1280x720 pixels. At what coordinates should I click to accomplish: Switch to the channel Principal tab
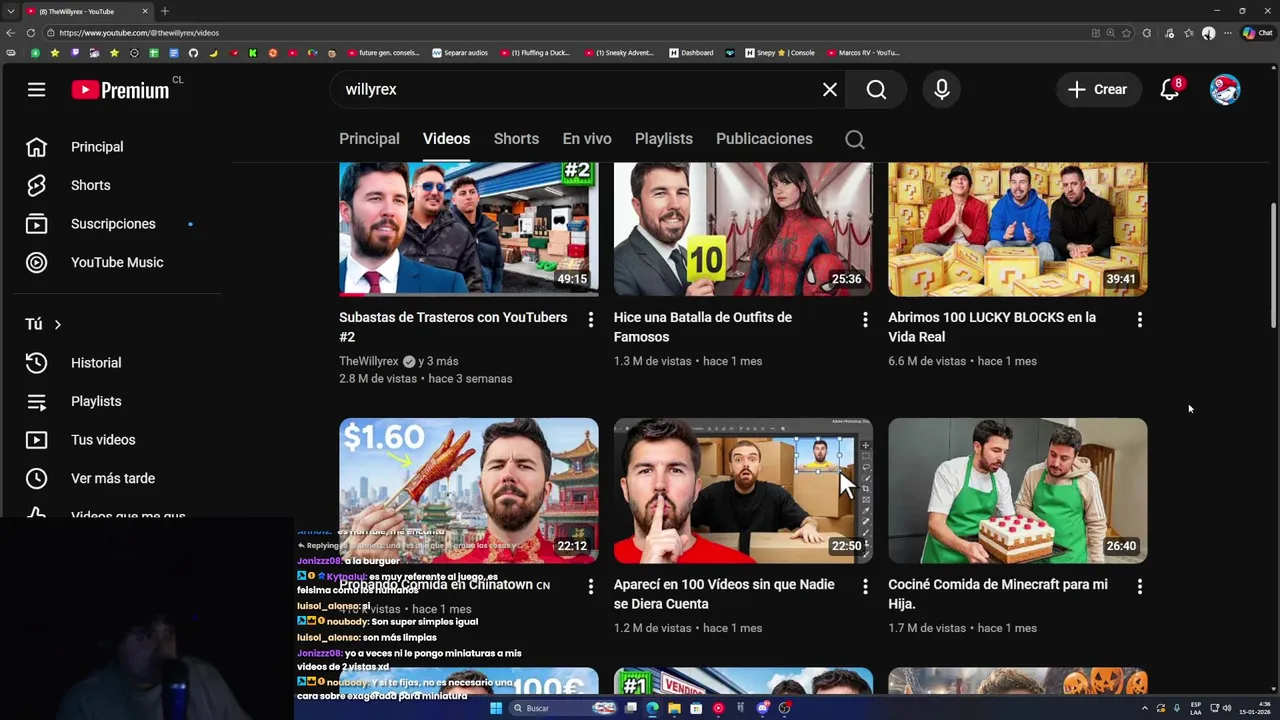pos(369,139)
